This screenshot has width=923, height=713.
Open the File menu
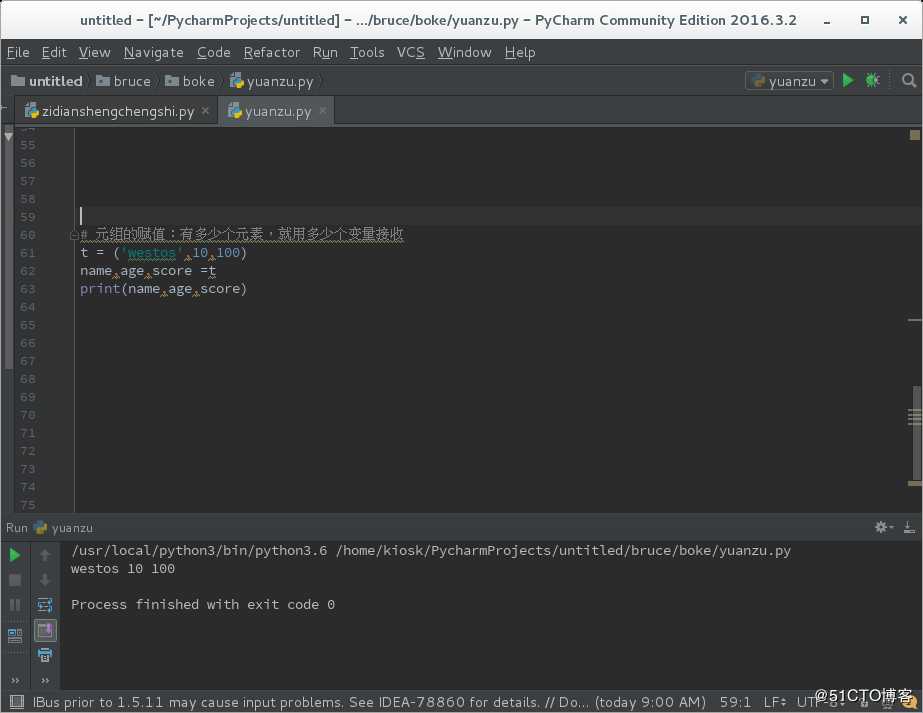coord(18,52)
